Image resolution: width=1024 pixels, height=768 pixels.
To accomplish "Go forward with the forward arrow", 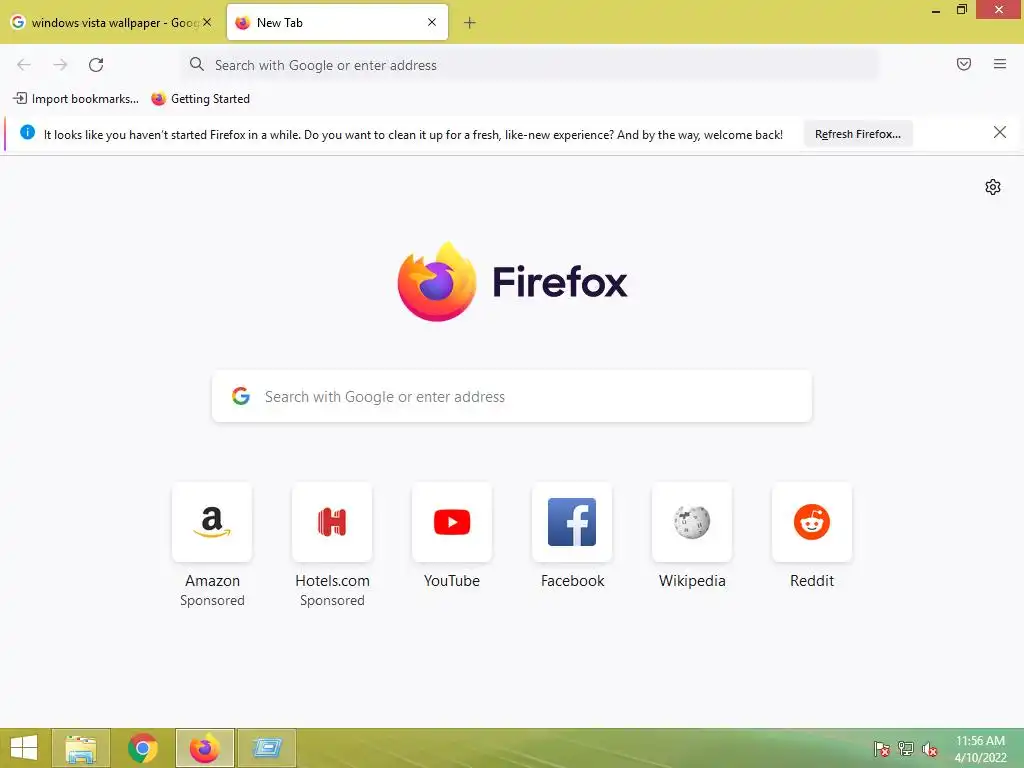I will tap(60, 65).
